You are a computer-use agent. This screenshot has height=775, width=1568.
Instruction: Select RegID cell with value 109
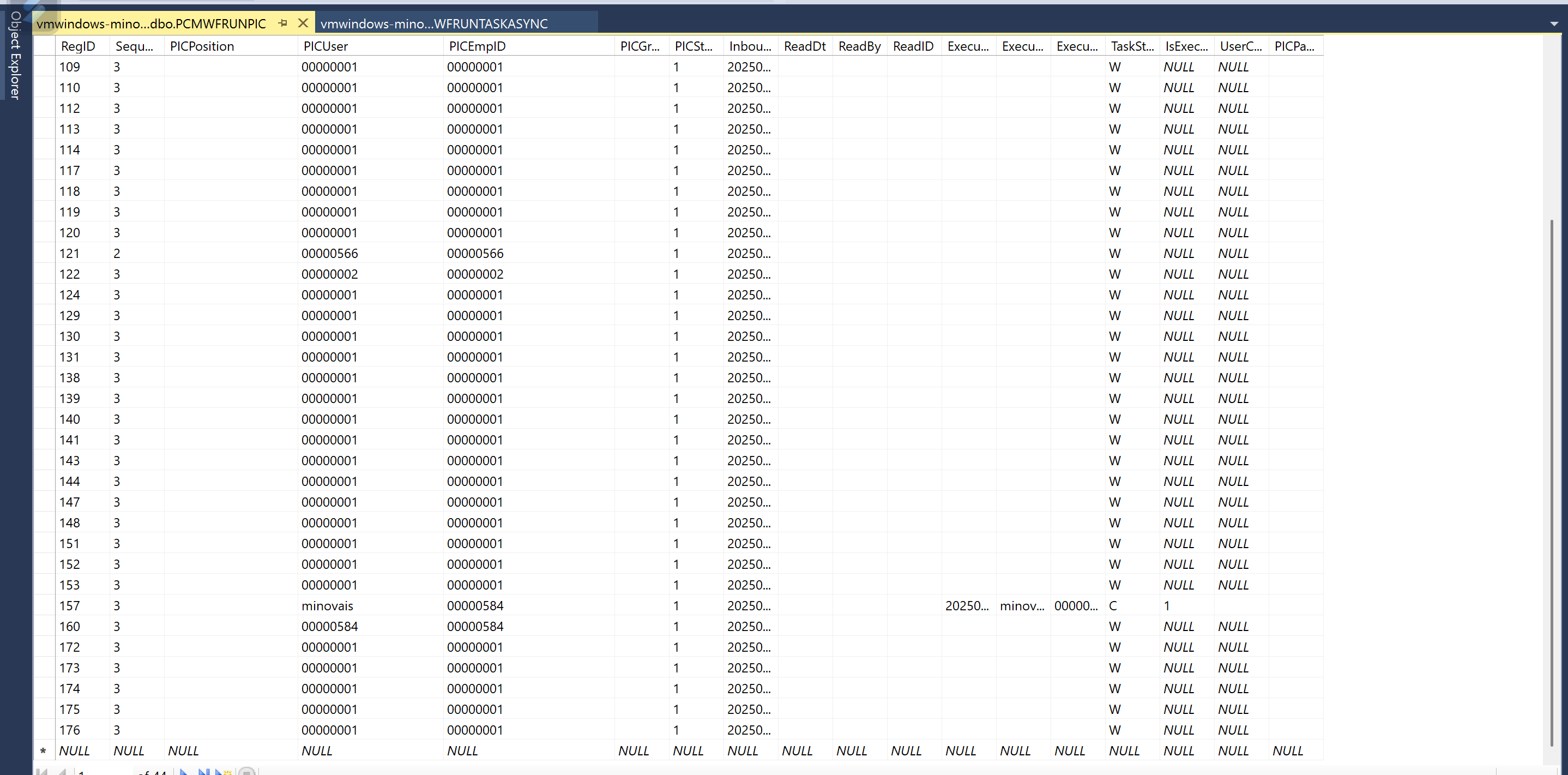pyautogui.click(x=82, y=67)
